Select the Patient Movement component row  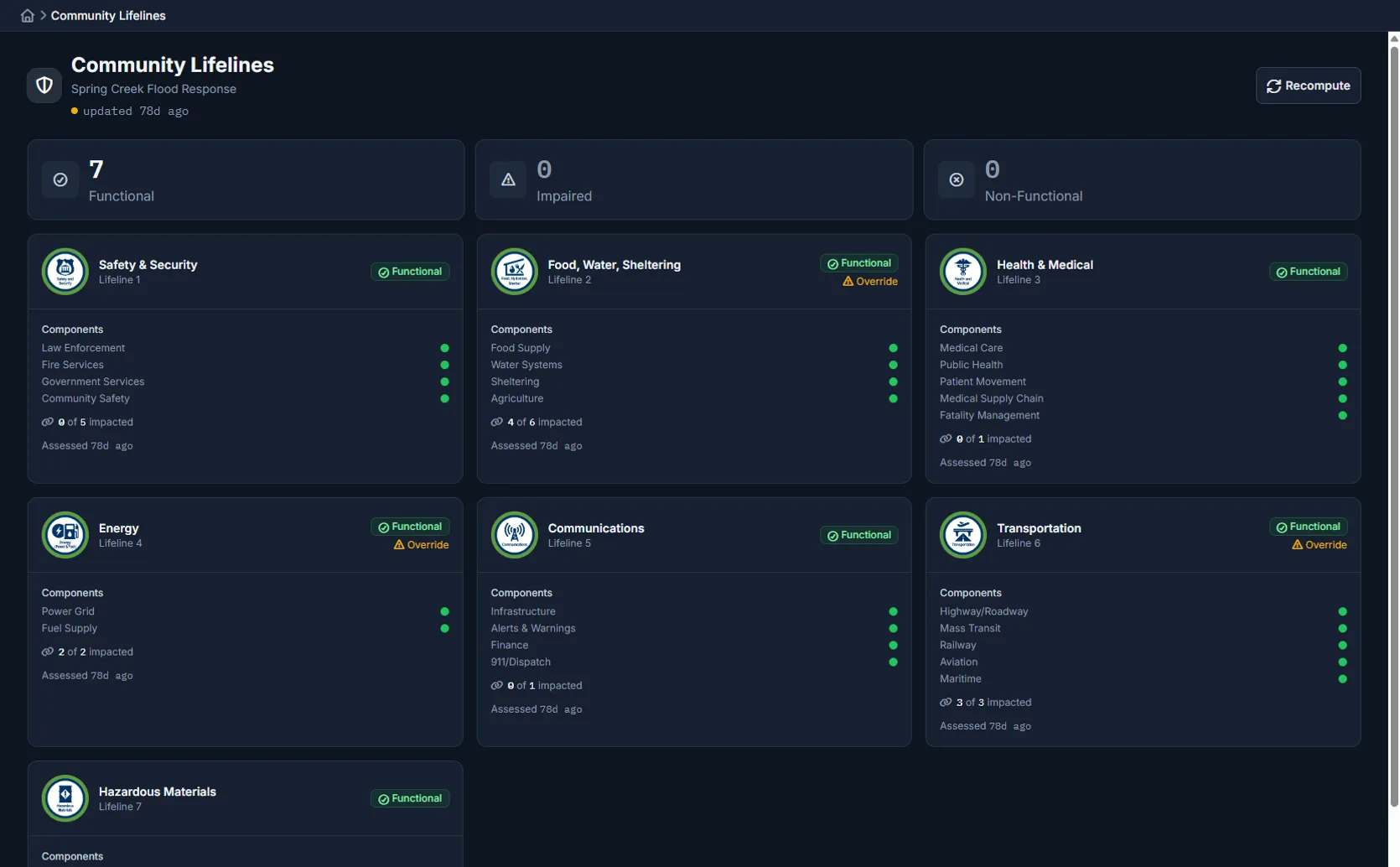(x=1143, y=382)
